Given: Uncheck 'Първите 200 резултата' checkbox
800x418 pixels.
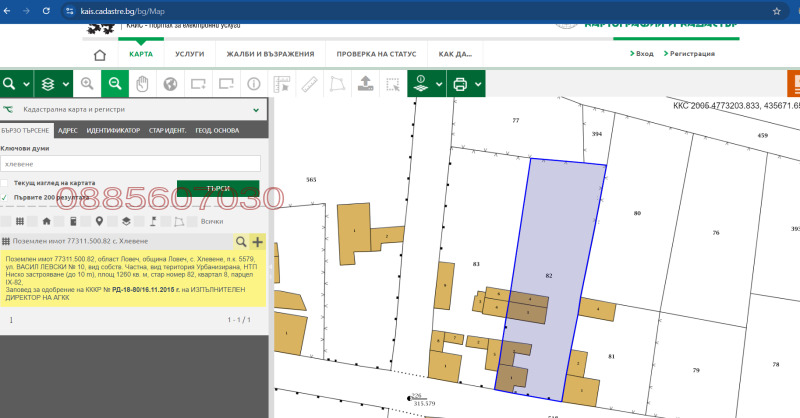Looking at the screenshot, I should point(5,198).
